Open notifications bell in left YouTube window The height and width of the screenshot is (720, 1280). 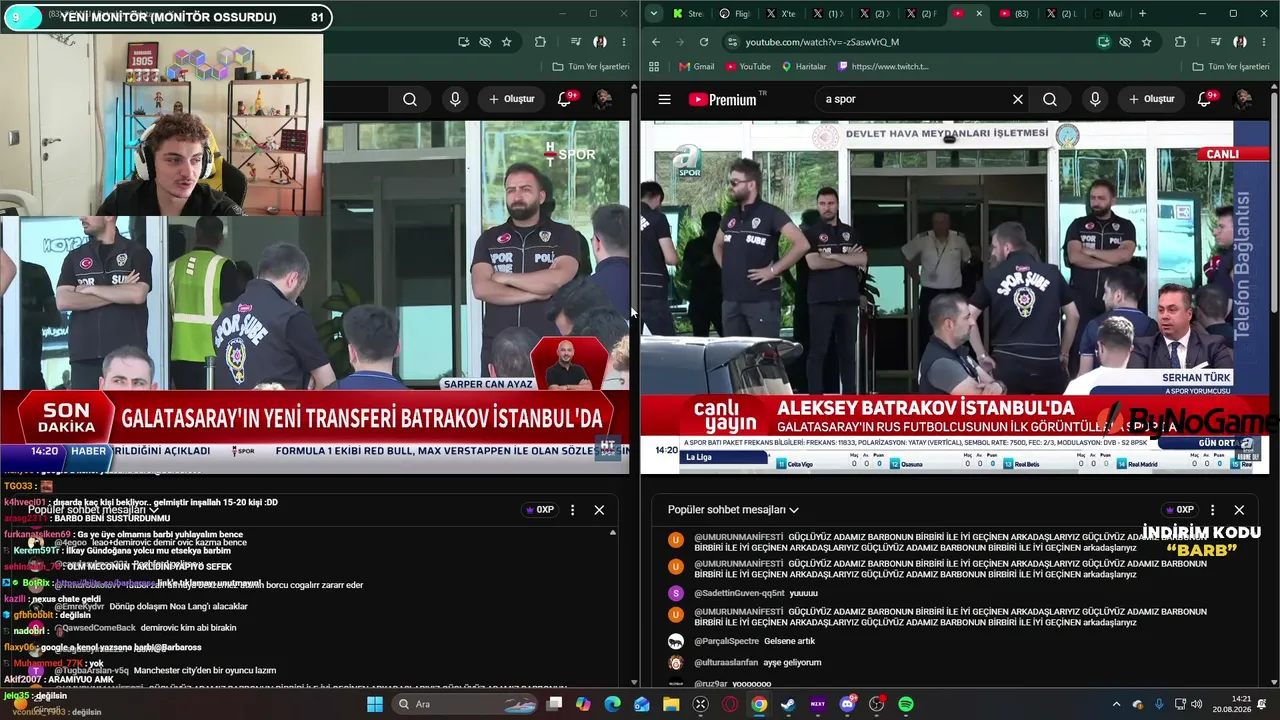pyautogui.click(x=565, y=99)
